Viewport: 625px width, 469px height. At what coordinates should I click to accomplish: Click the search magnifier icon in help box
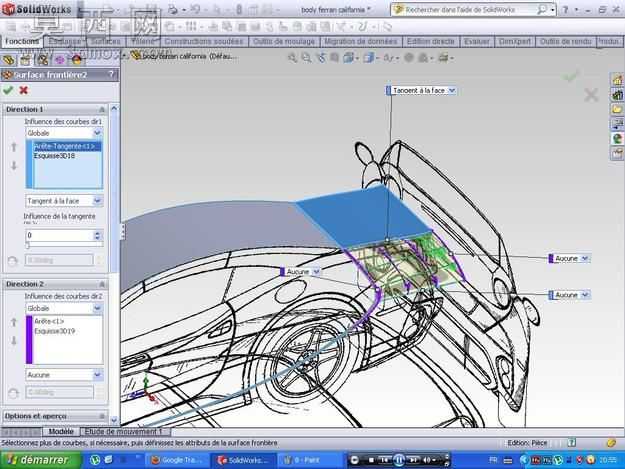point(541,10)
